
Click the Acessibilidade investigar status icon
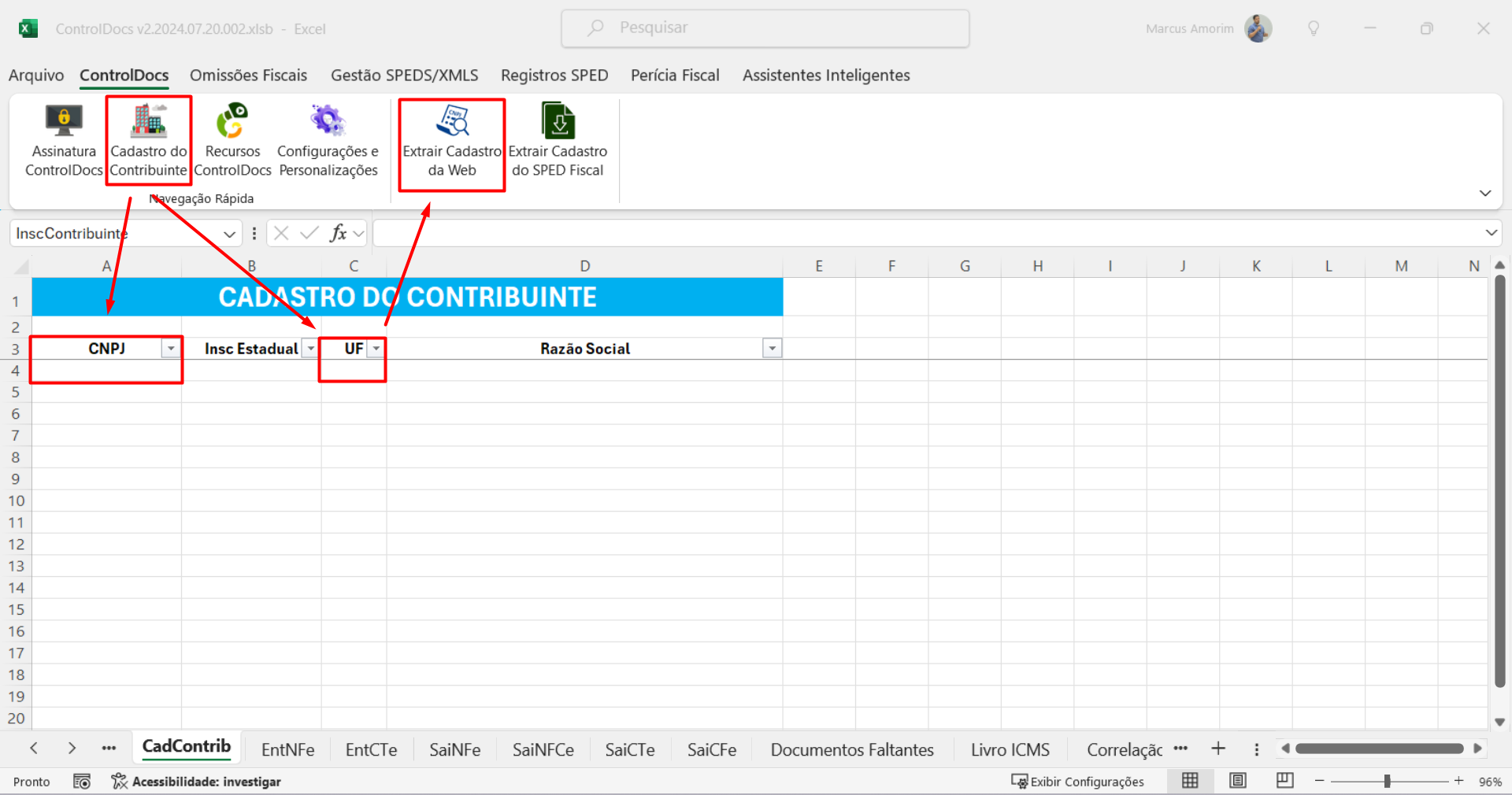pyautogui.click(x=119, y=781)
